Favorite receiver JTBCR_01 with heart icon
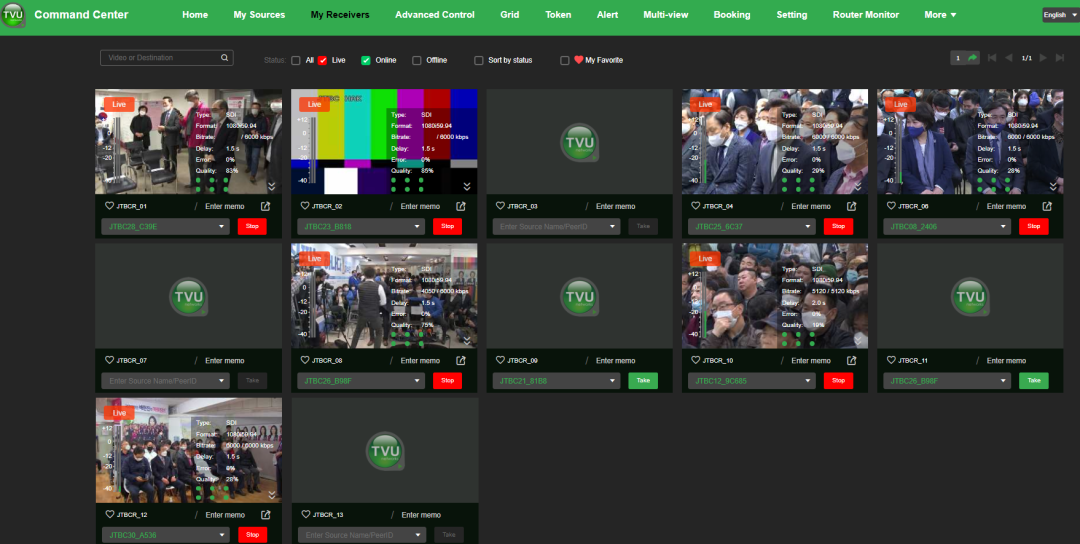 110,206
